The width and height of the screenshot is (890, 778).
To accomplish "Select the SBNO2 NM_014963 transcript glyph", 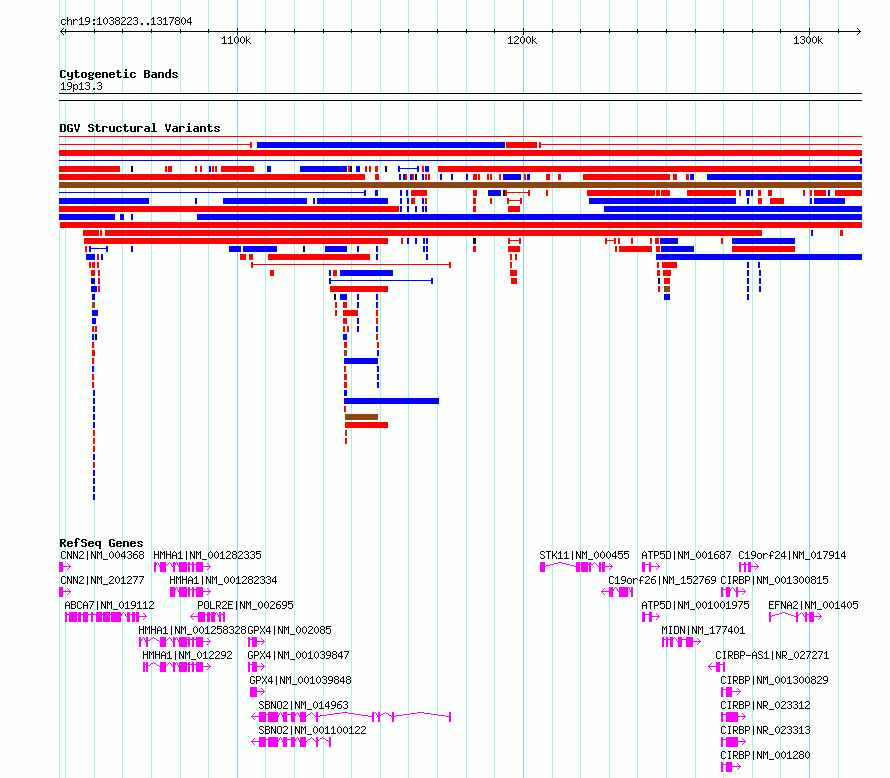I will tap(351, 717).
